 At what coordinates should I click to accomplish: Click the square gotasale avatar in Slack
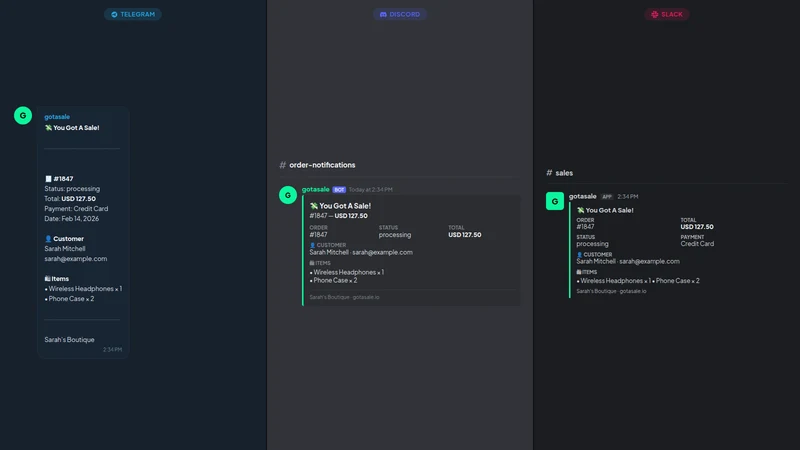555,201
